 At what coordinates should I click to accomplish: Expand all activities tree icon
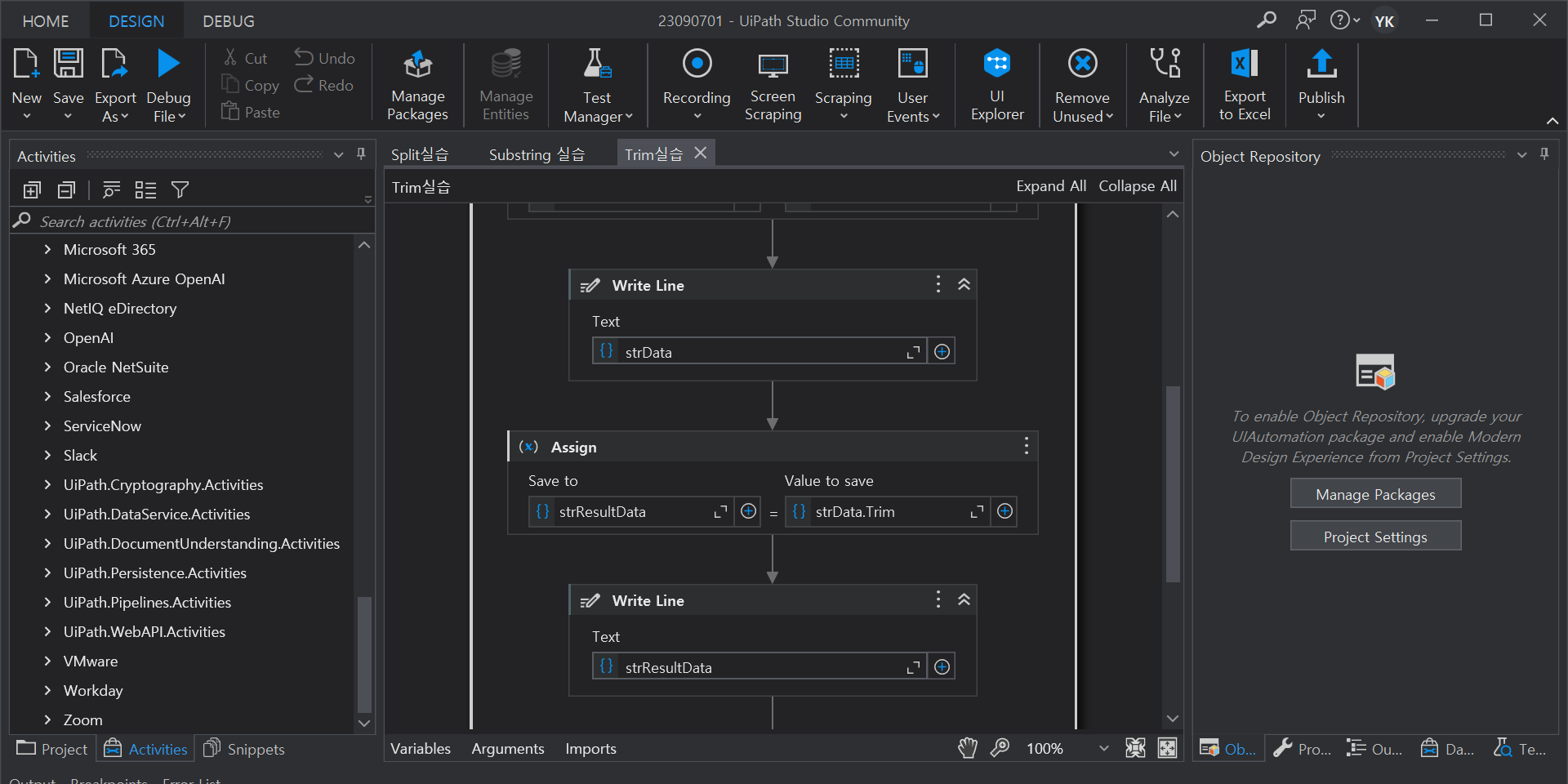32,190
